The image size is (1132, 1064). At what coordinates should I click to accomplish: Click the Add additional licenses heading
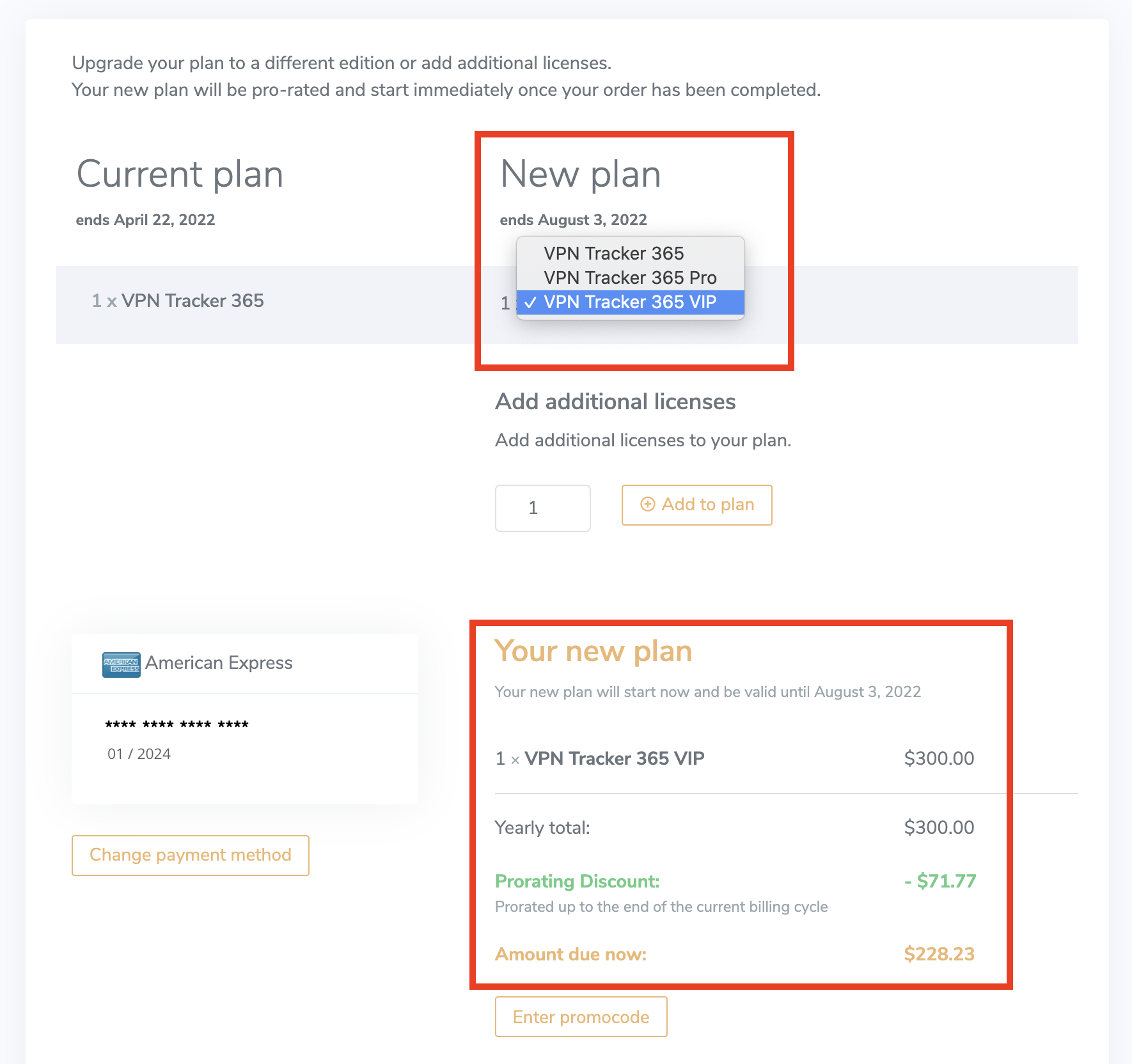click(615, 402)
